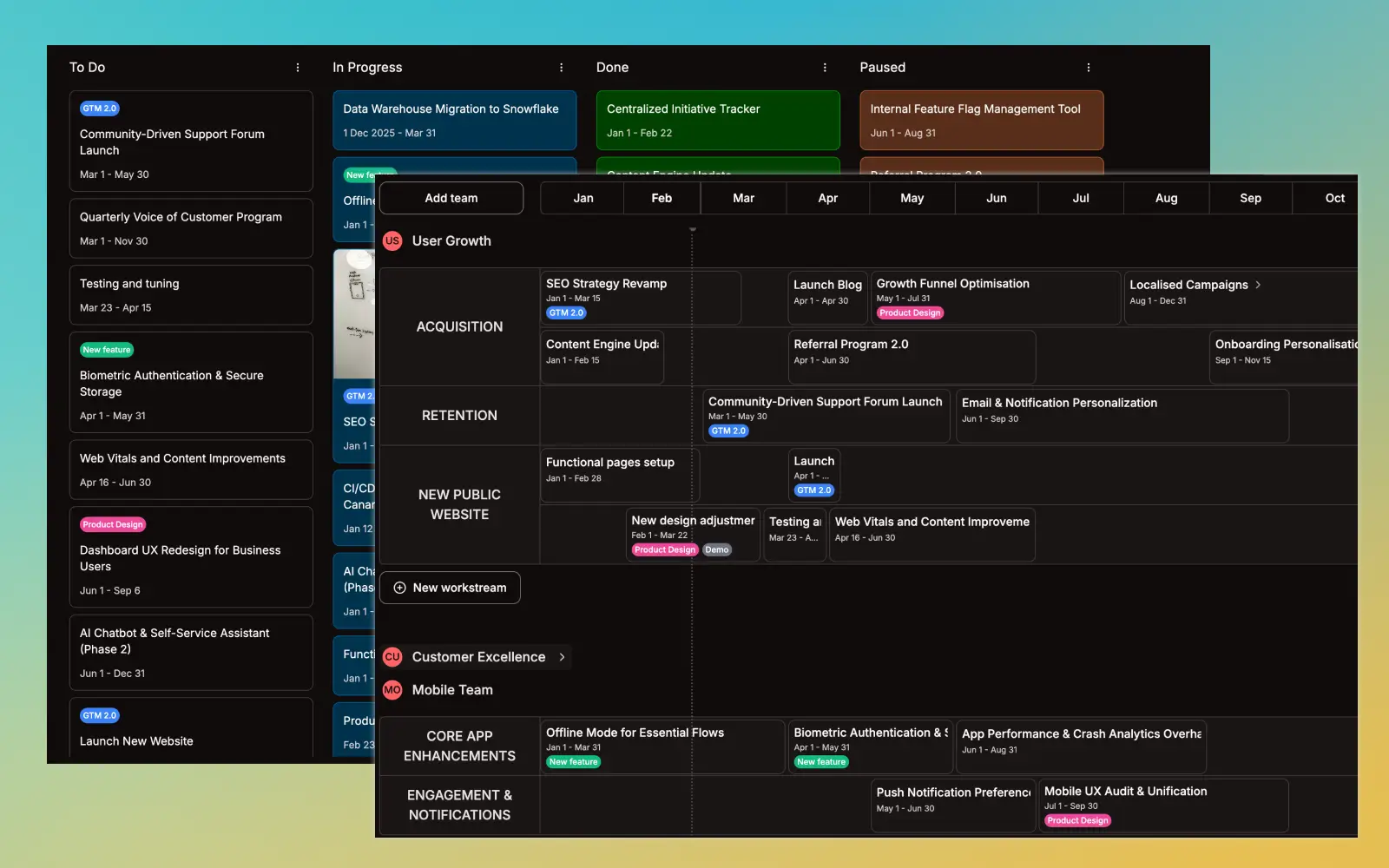Select the May month tab
Viewport: 1389px width, 868px height.
912,198
